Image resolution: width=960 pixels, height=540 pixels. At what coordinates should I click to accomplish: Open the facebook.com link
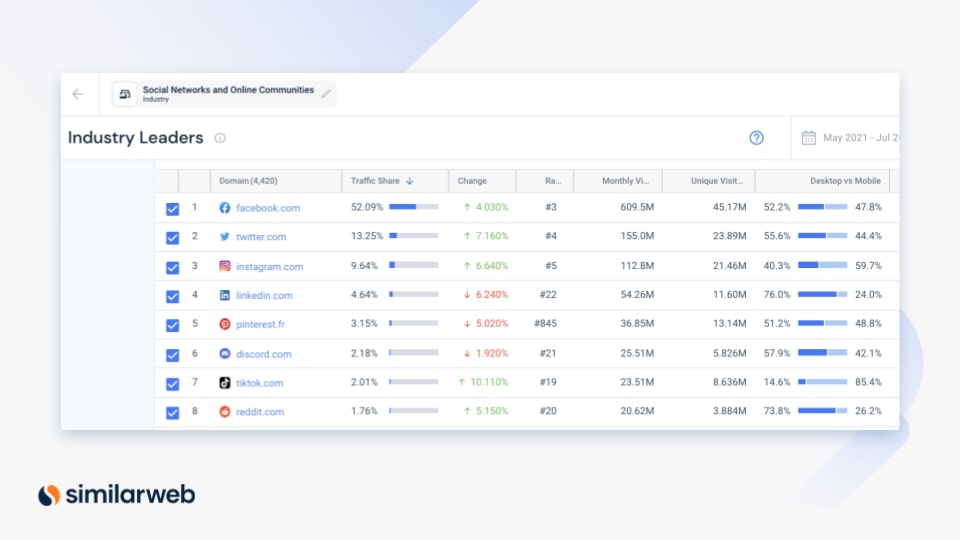(x=268, y=208)
